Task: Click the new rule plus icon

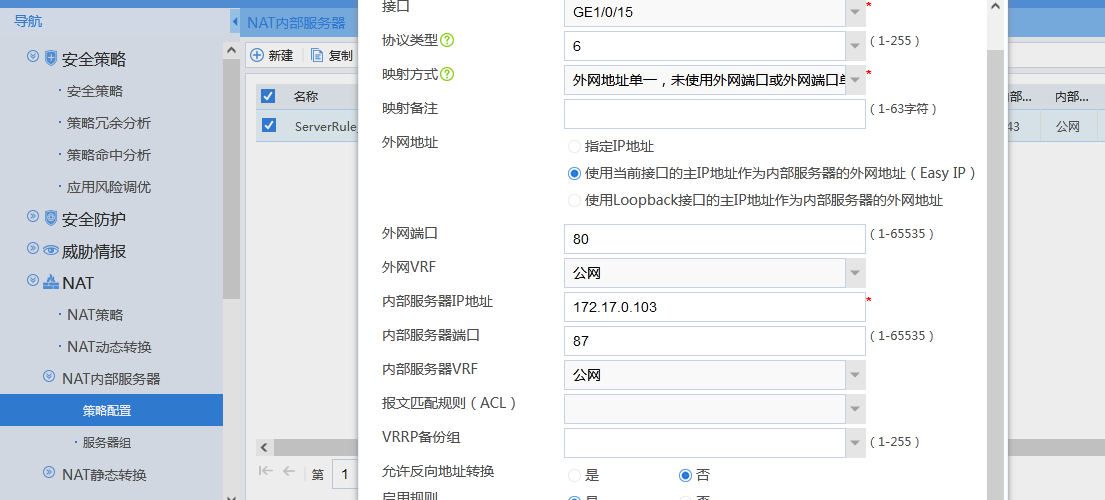Action: pyautogui.click(x=257, y=55)
